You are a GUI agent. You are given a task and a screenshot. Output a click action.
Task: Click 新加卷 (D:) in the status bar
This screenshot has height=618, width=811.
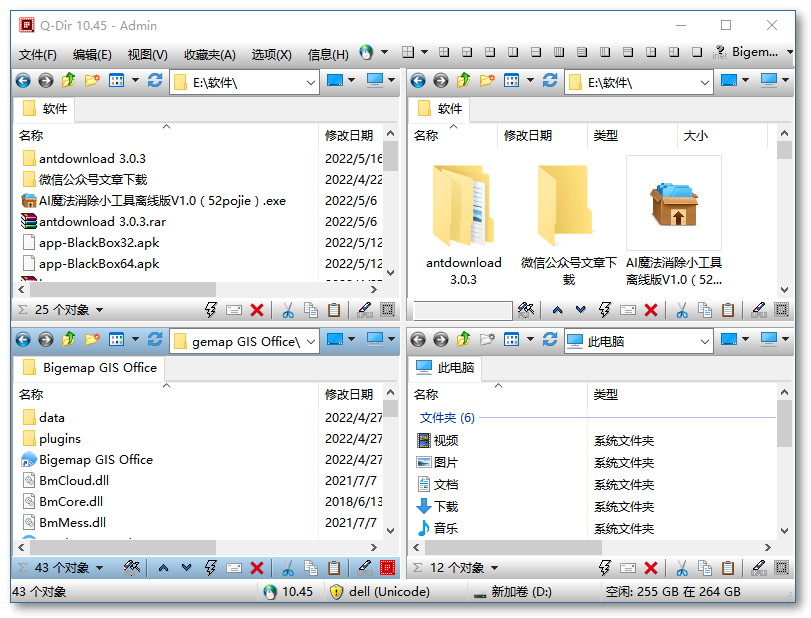(513, 592)
